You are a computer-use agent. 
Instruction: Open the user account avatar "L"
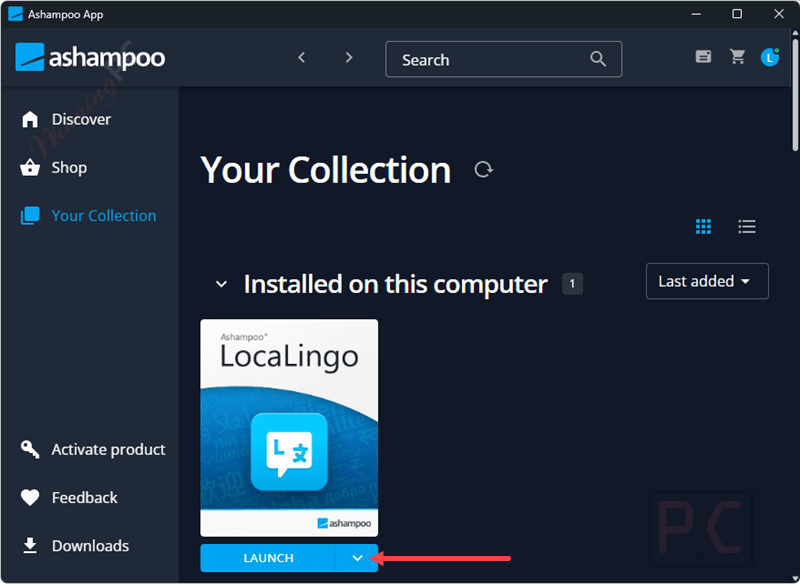[x=770, y=57]
